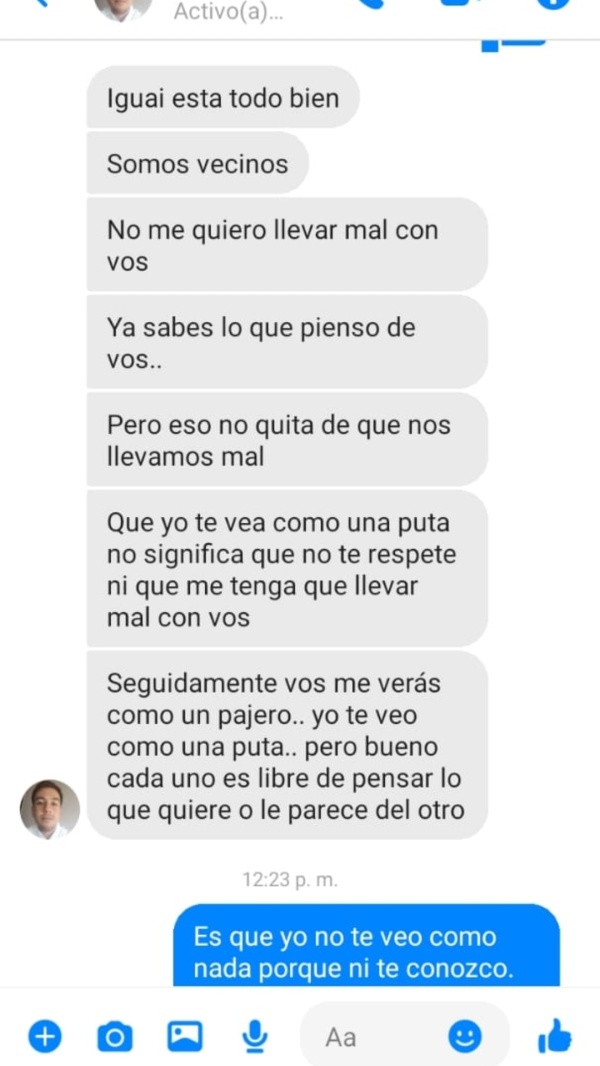Open the emoji picker smiley icon
This screenshot has width=600, height=1066.
click(x=465, y=1037)
